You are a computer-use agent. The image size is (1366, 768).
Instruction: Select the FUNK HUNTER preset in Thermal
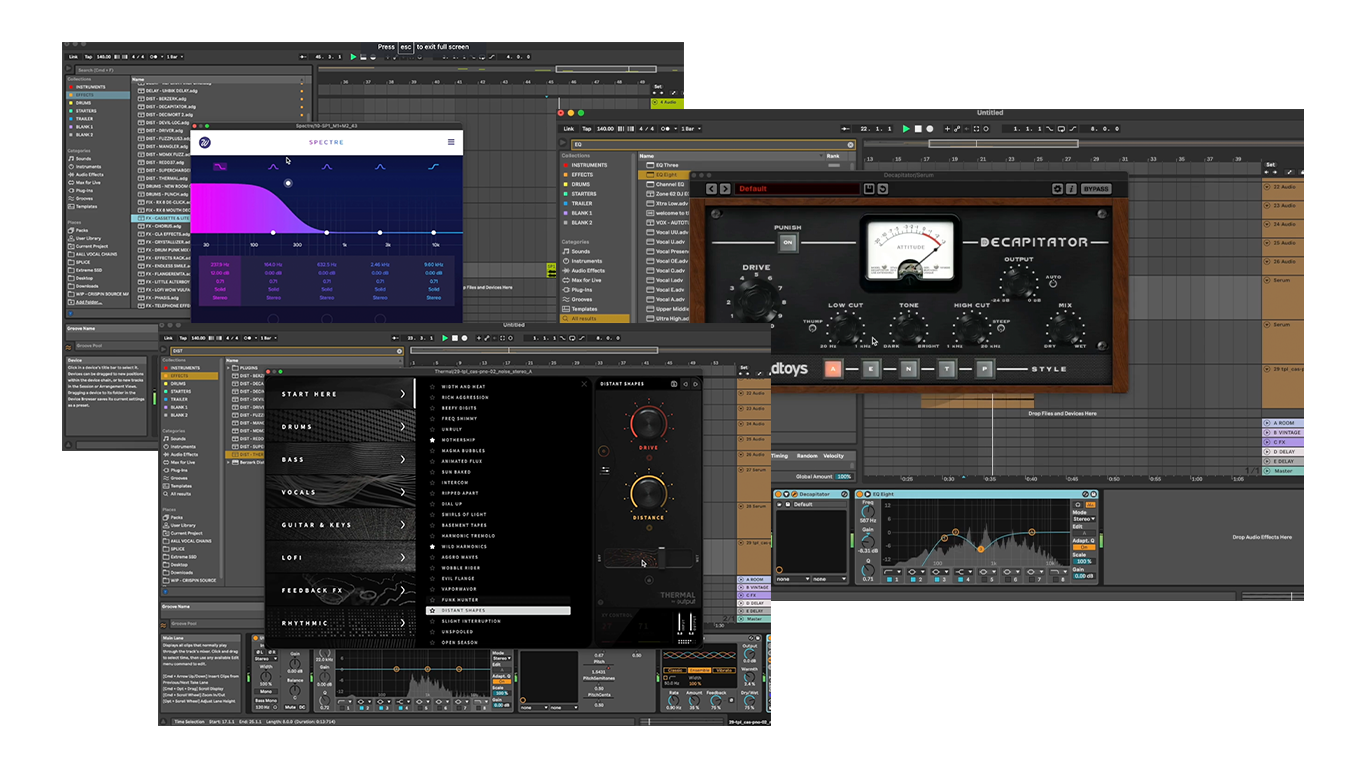(460, 600)
